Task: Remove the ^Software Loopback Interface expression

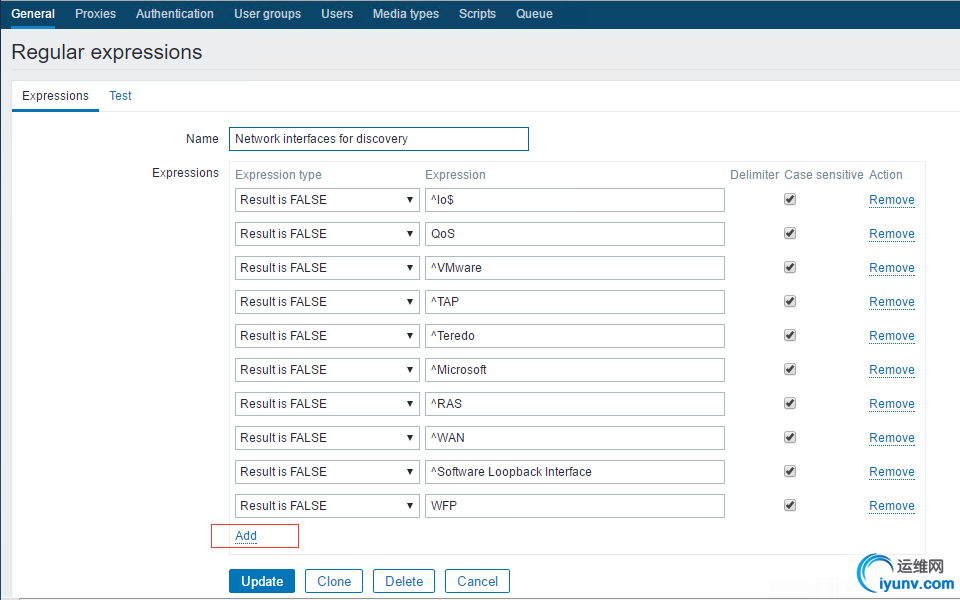Action: click(x=891, y=472)
